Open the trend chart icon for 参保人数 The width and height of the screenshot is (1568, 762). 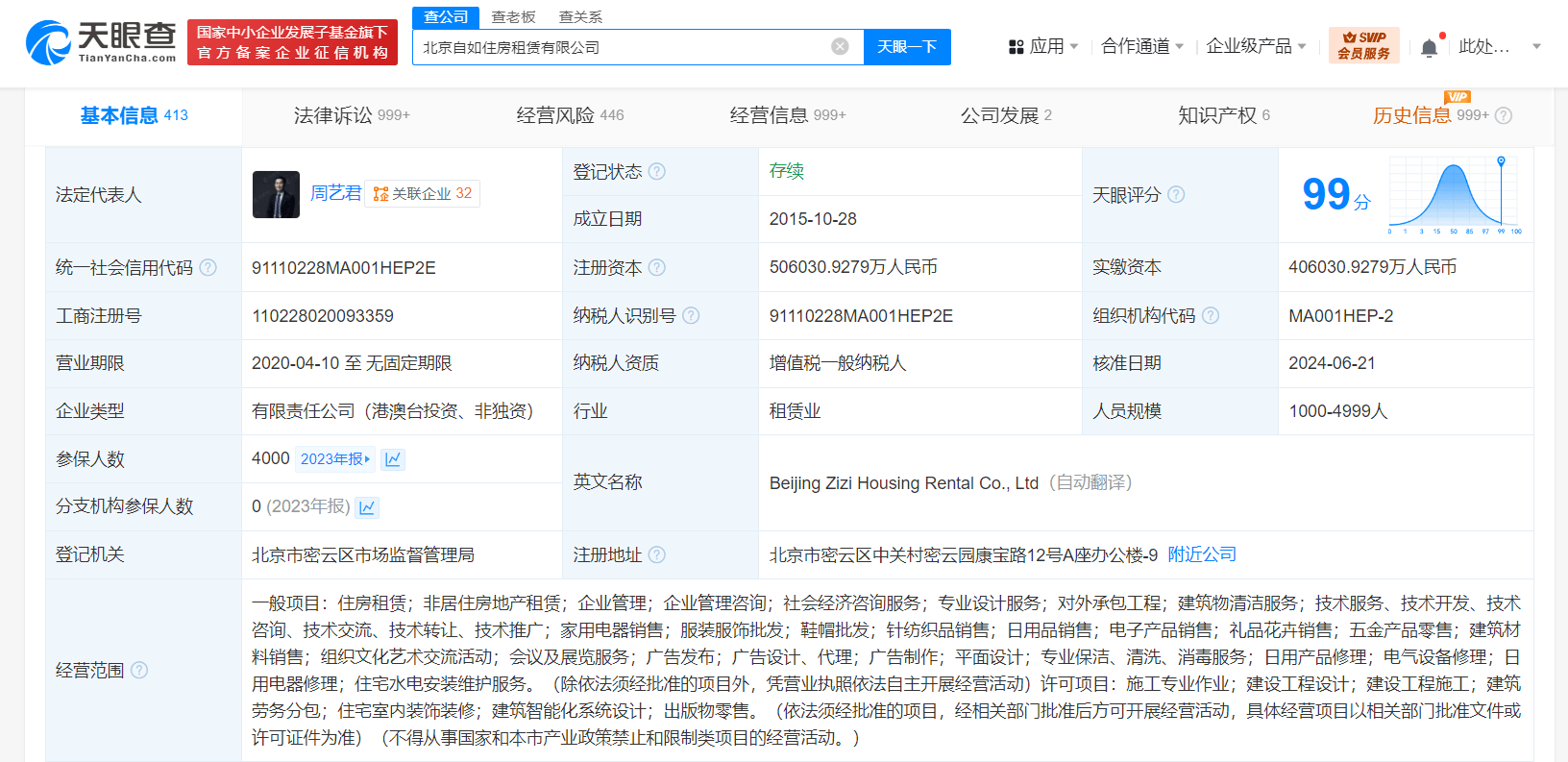(x=393, y=459)
